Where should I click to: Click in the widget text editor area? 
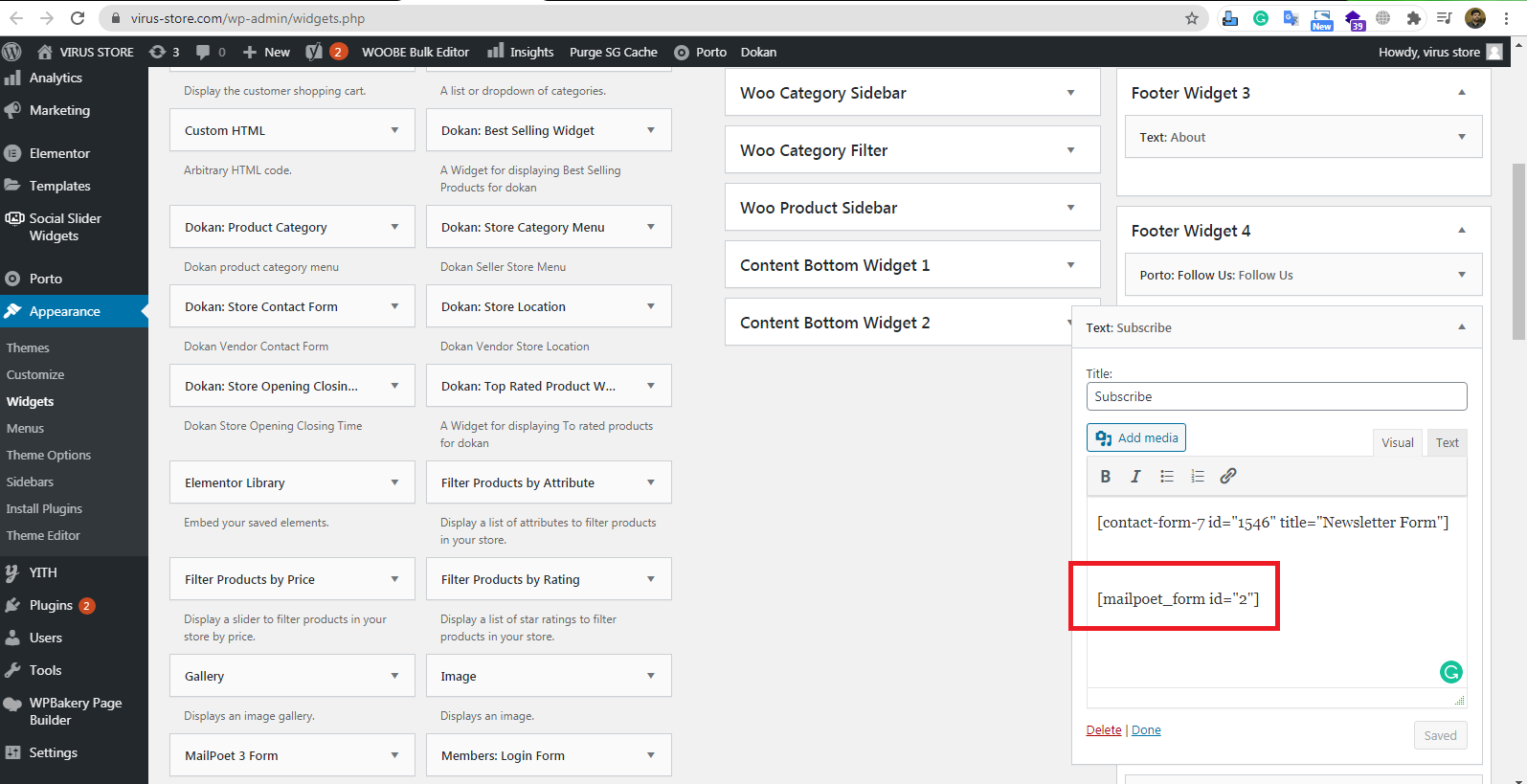pyautogui.click(x=1276, y=592)
